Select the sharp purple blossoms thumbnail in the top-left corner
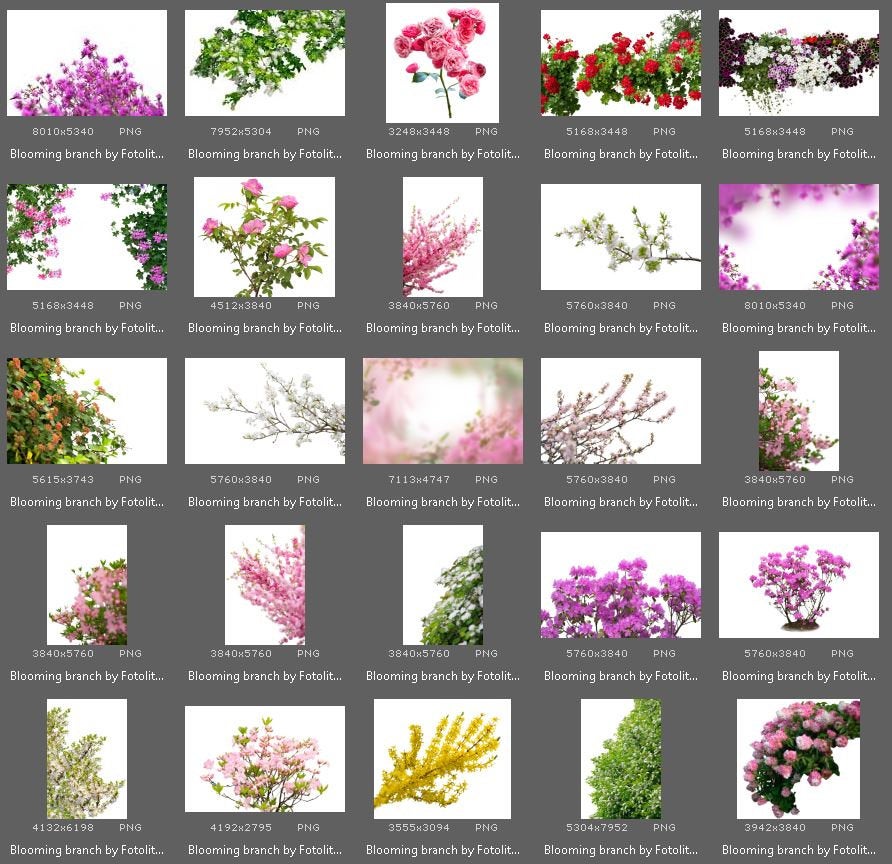This screenshot has width=892, height=864. click(x=86, y=63)
